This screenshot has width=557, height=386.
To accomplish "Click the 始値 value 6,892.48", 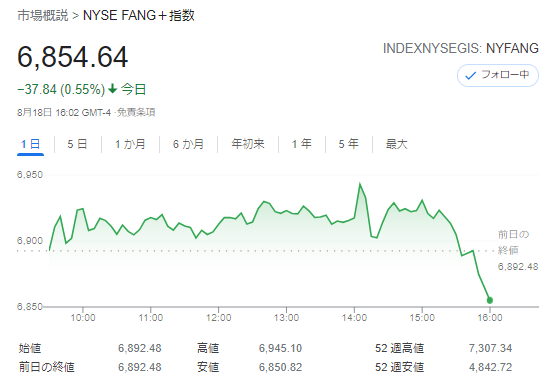I will [140, 348].
